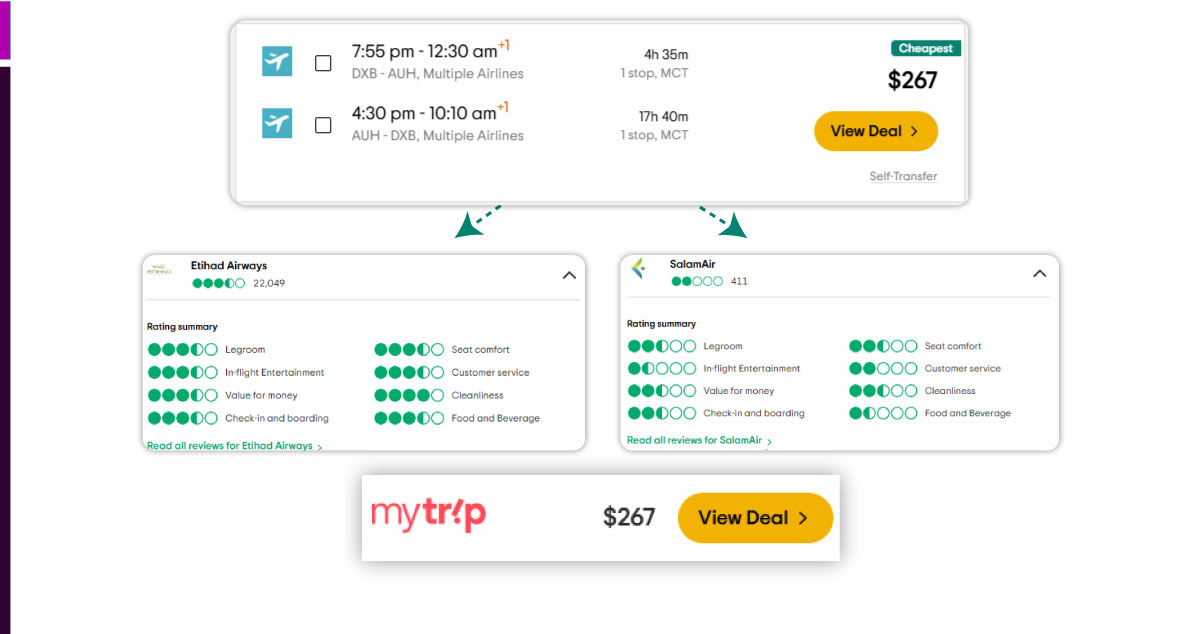The height and width of the screenshot is (634, 1202).
Task: Open the Self-Transfer details link
Action: pyautogui.click(x=903, y=176)
